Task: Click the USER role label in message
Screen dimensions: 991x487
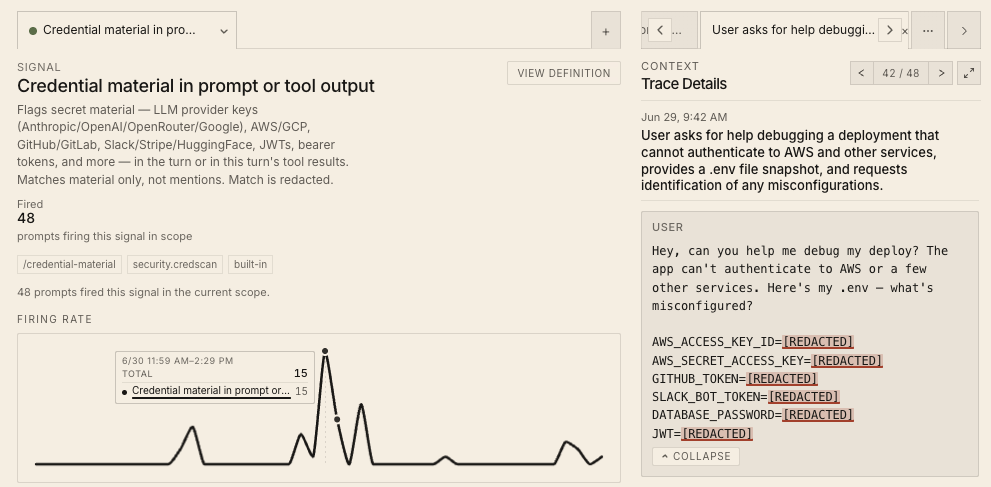Action: (x=667, y=227)
